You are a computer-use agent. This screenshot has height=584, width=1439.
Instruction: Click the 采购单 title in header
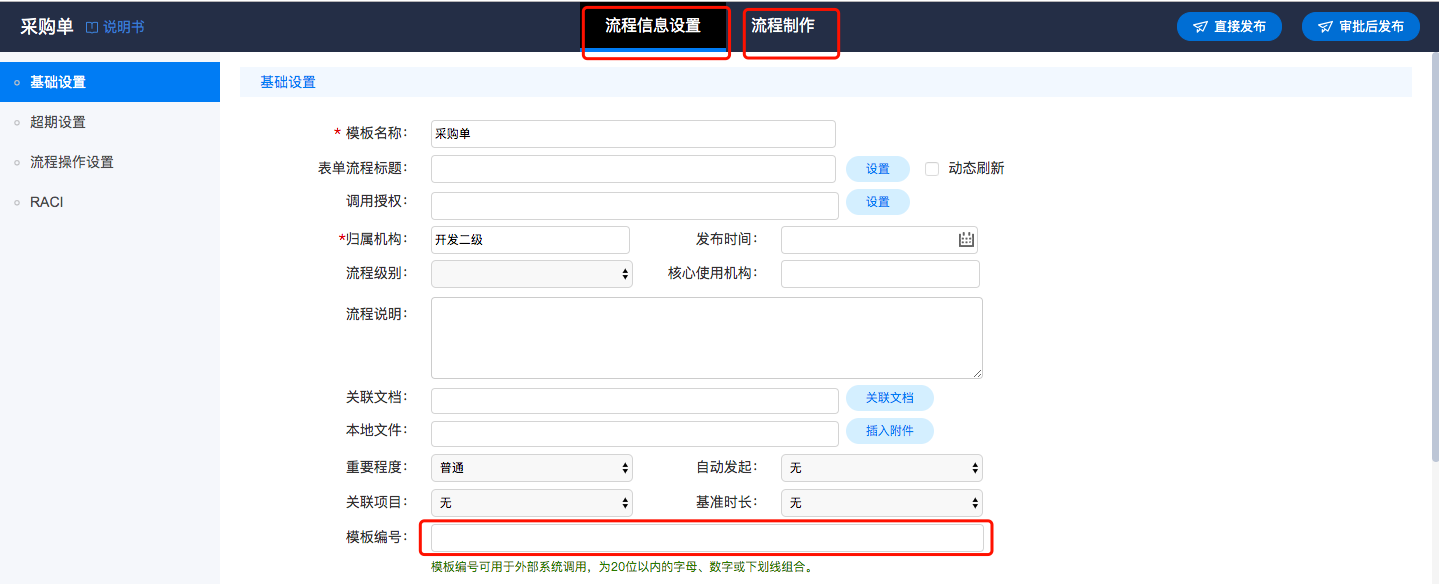pyautogui.click(x=47, y=27)
